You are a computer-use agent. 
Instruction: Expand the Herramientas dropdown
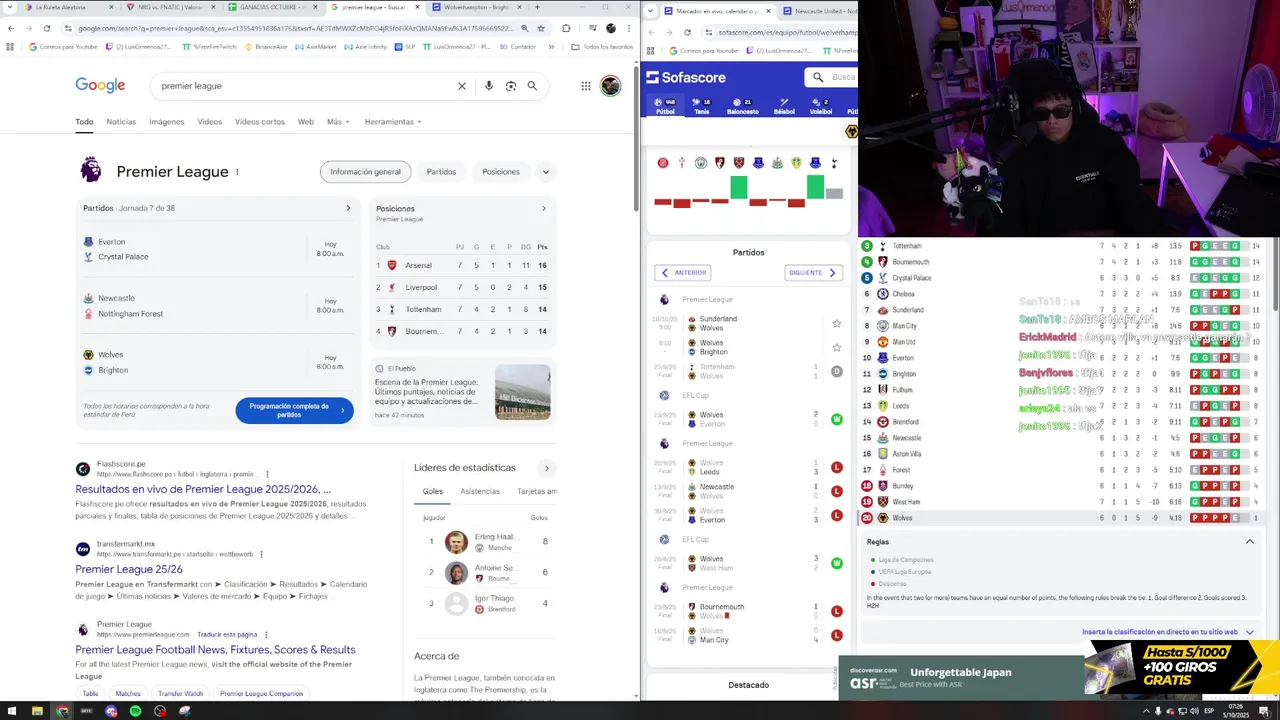393,122
